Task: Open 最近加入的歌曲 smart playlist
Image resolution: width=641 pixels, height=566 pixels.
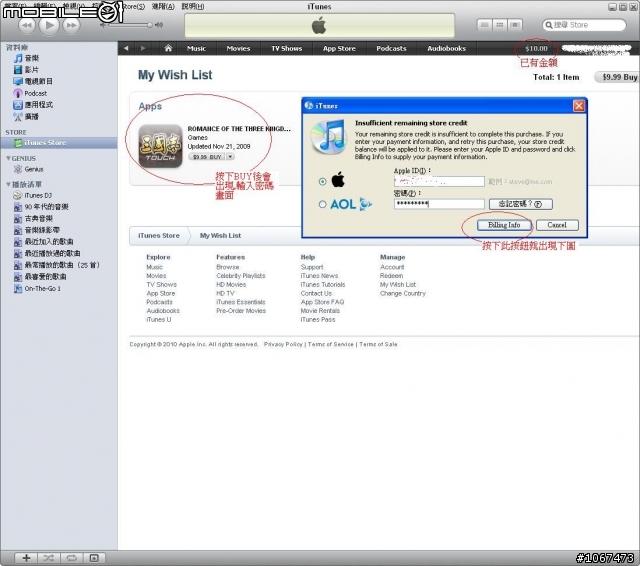Action: point(44,242)
